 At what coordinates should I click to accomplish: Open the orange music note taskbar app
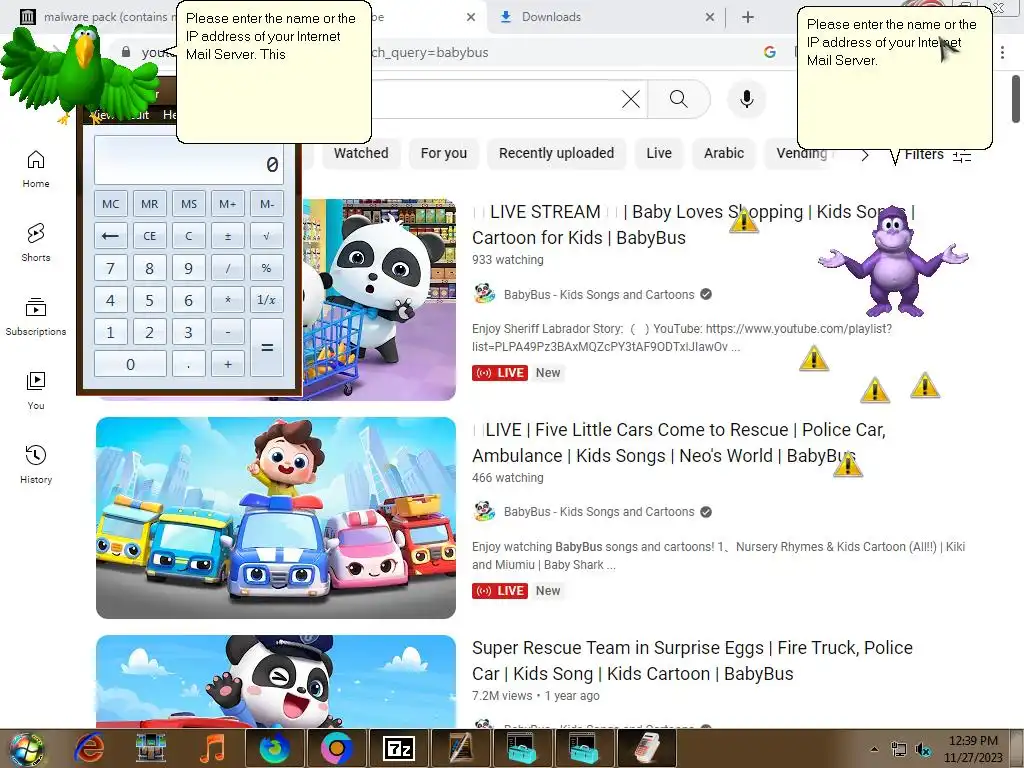pos(212,749)
